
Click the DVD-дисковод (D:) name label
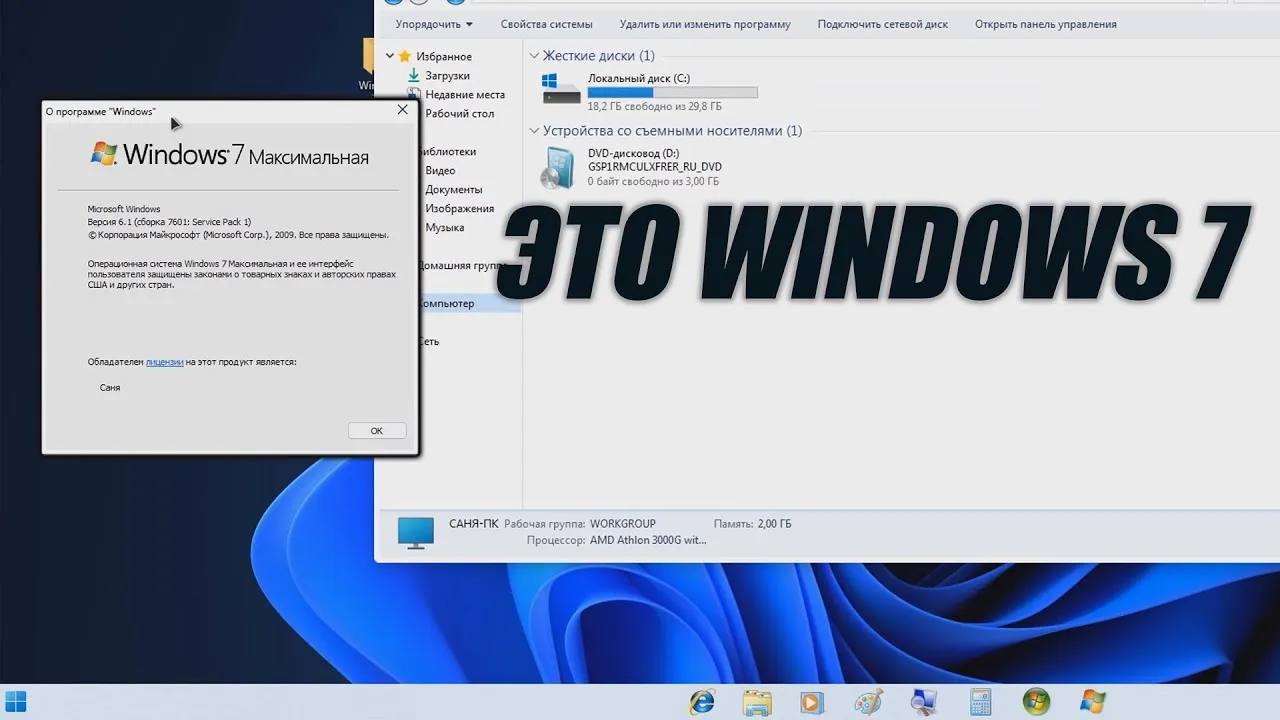[634, 153]
